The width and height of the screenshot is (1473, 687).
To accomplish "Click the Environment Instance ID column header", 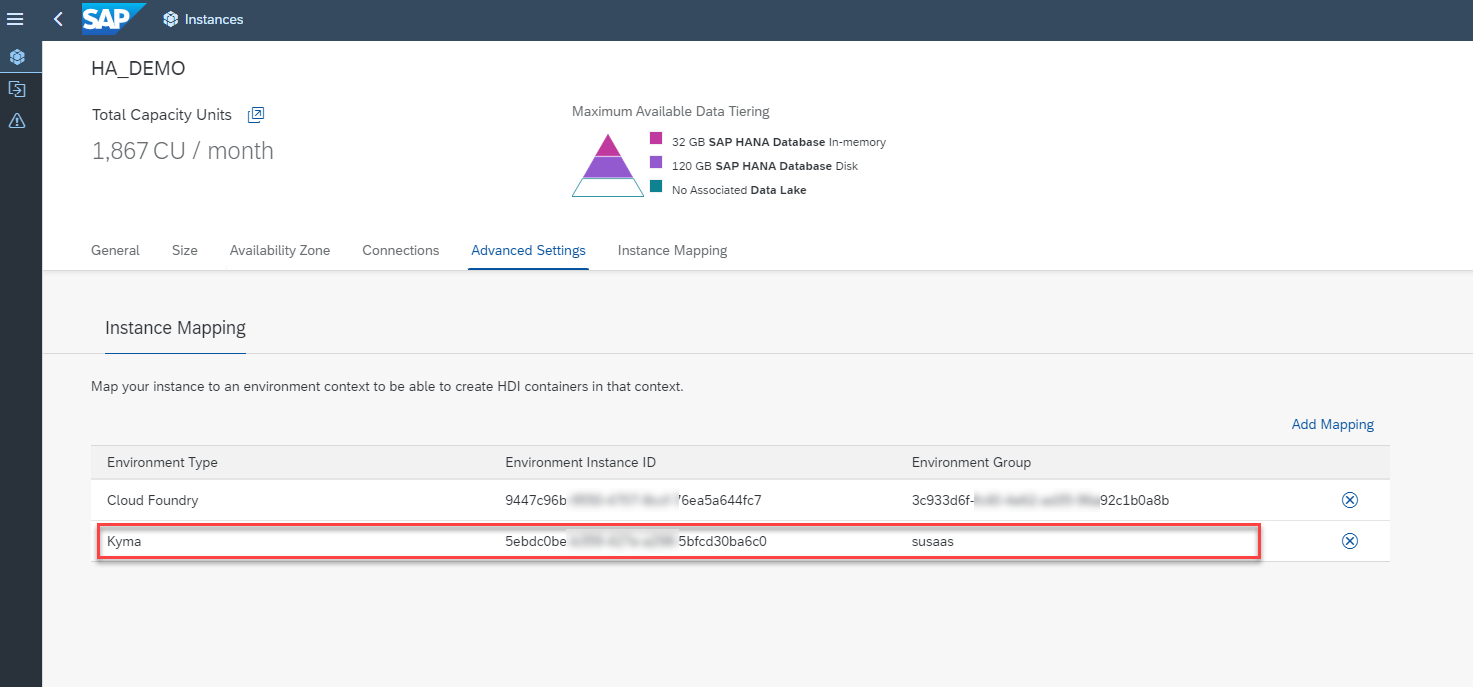I will point(581,462).
